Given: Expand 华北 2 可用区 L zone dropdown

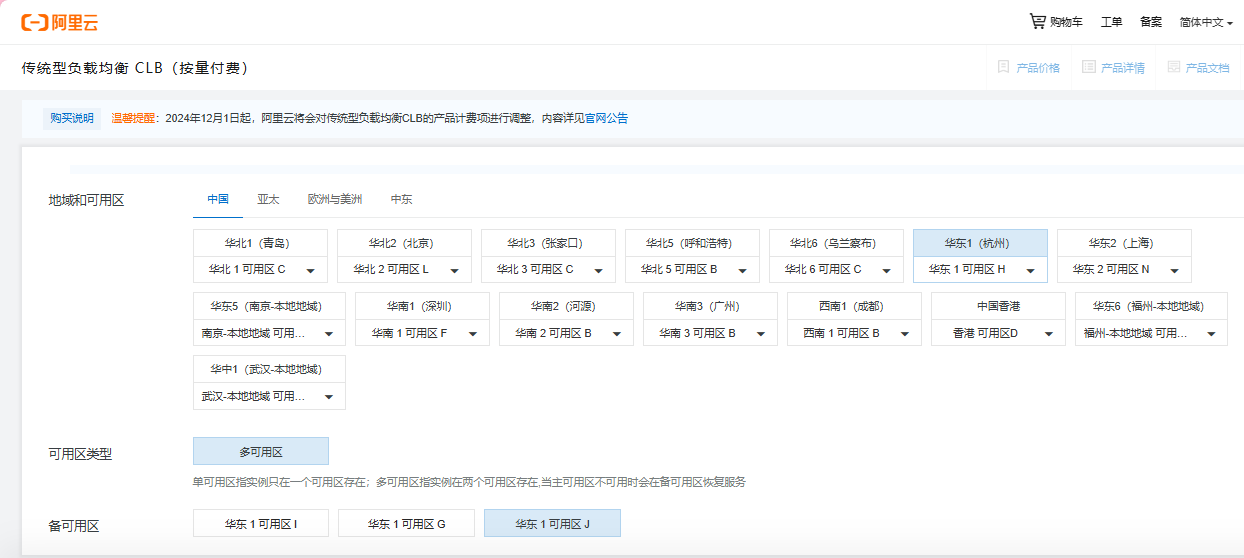Looking at the screenshot, I should pos(405,269).
